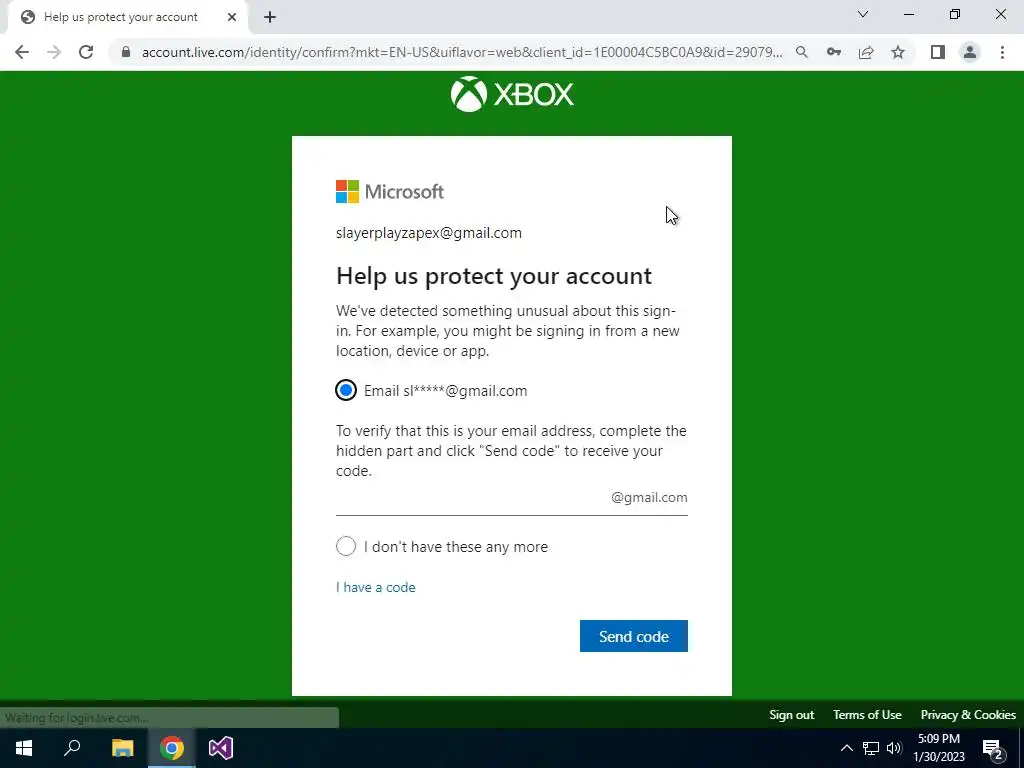Viewport: 1024px width, 768px height.
Task: Open the volume control tray icon
Action: 894,748
